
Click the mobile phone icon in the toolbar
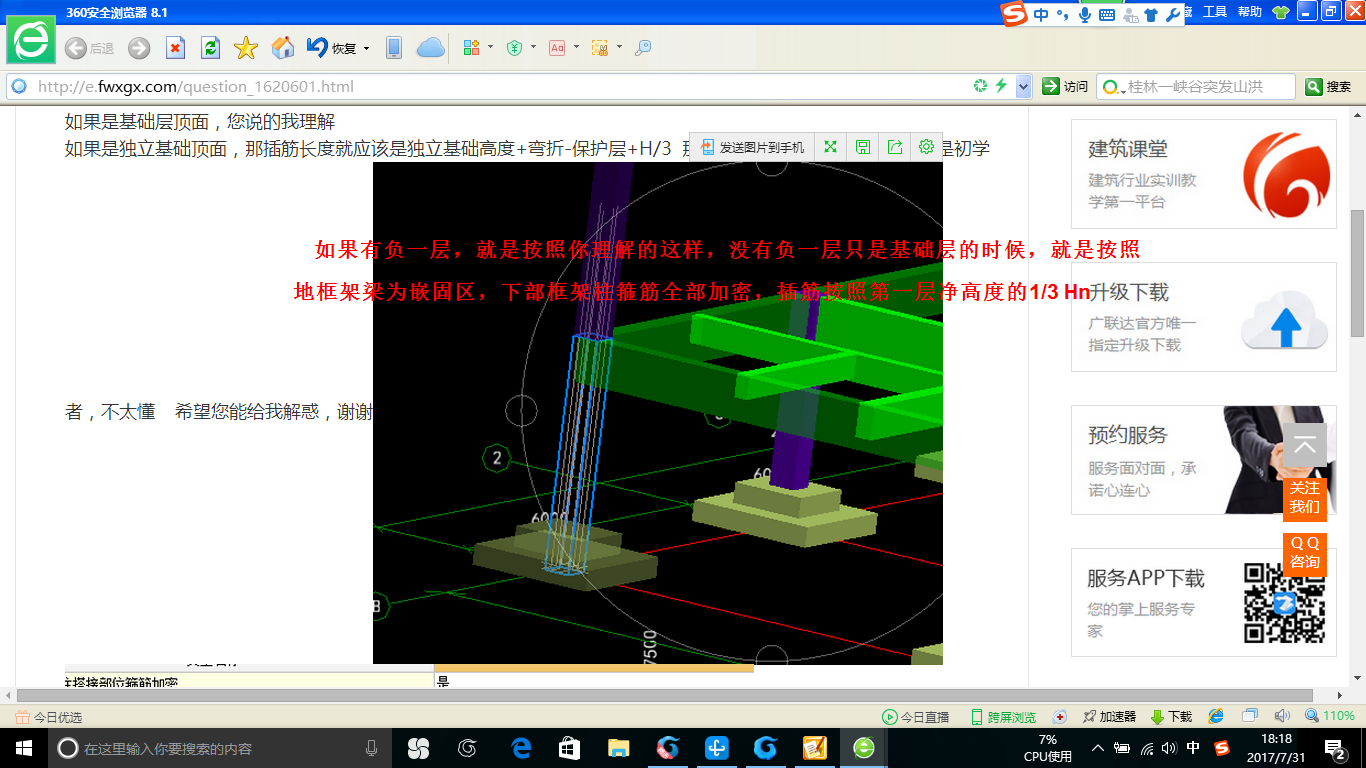(x=394, y=48)
